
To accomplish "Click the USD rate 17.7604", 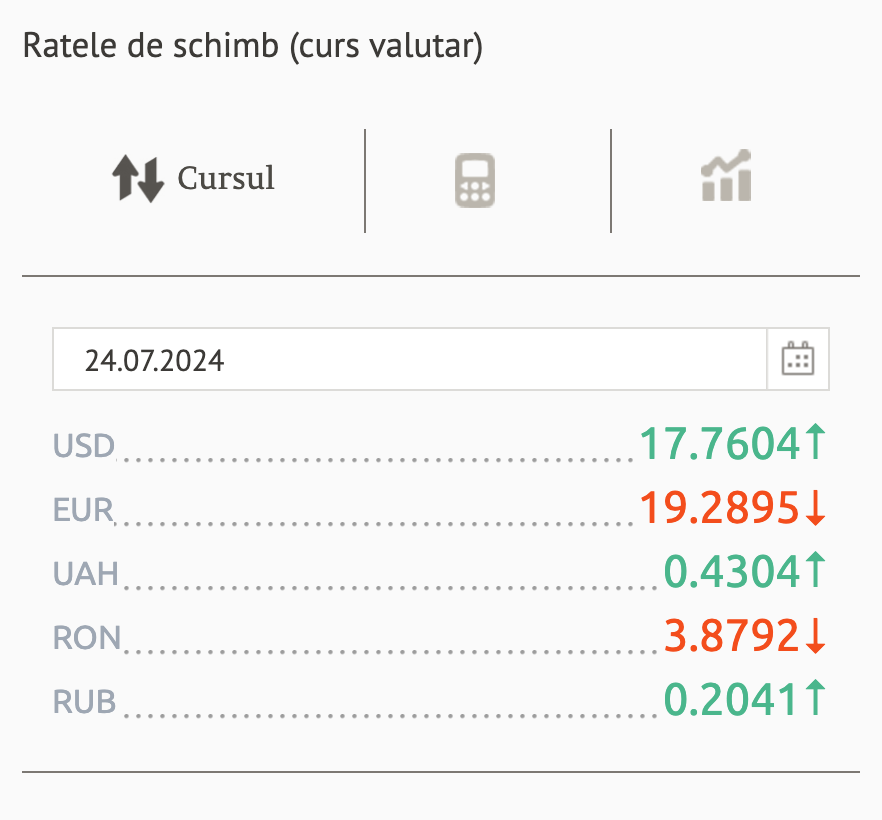I will [x=720, y=445].
